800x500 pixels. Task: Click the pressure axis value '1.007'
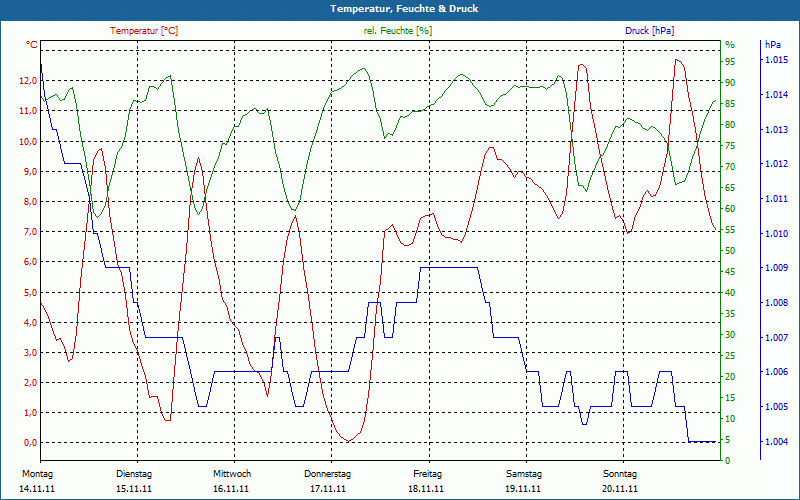(776, 337)
